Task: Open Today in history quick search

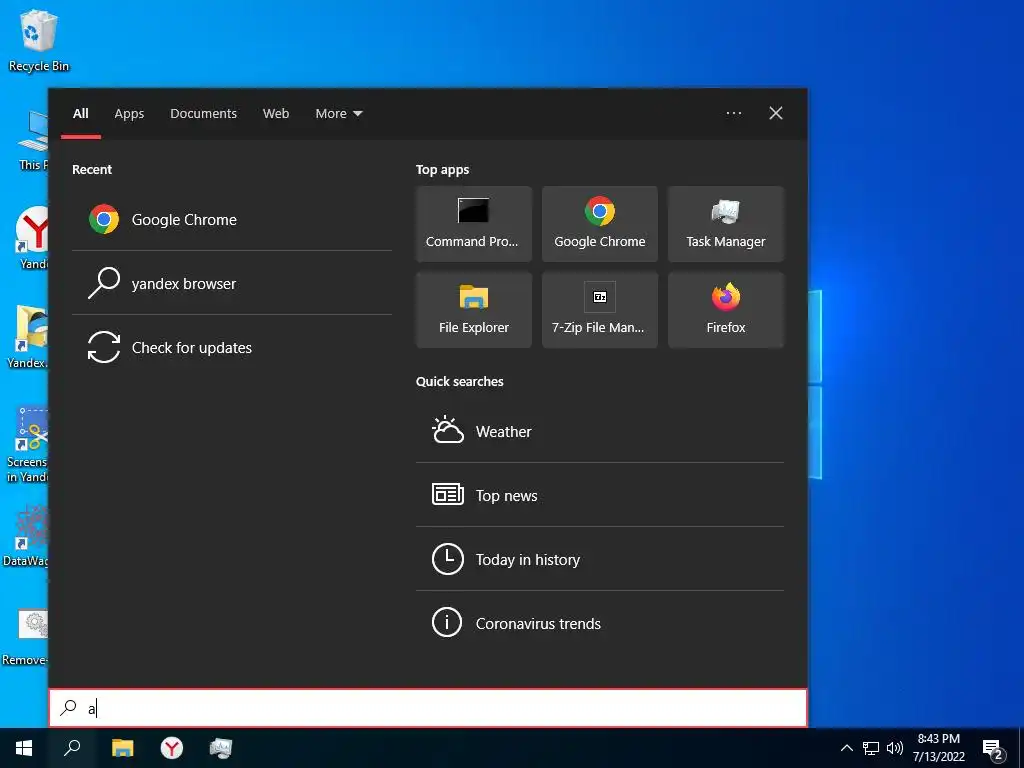Action: point(600,559)
